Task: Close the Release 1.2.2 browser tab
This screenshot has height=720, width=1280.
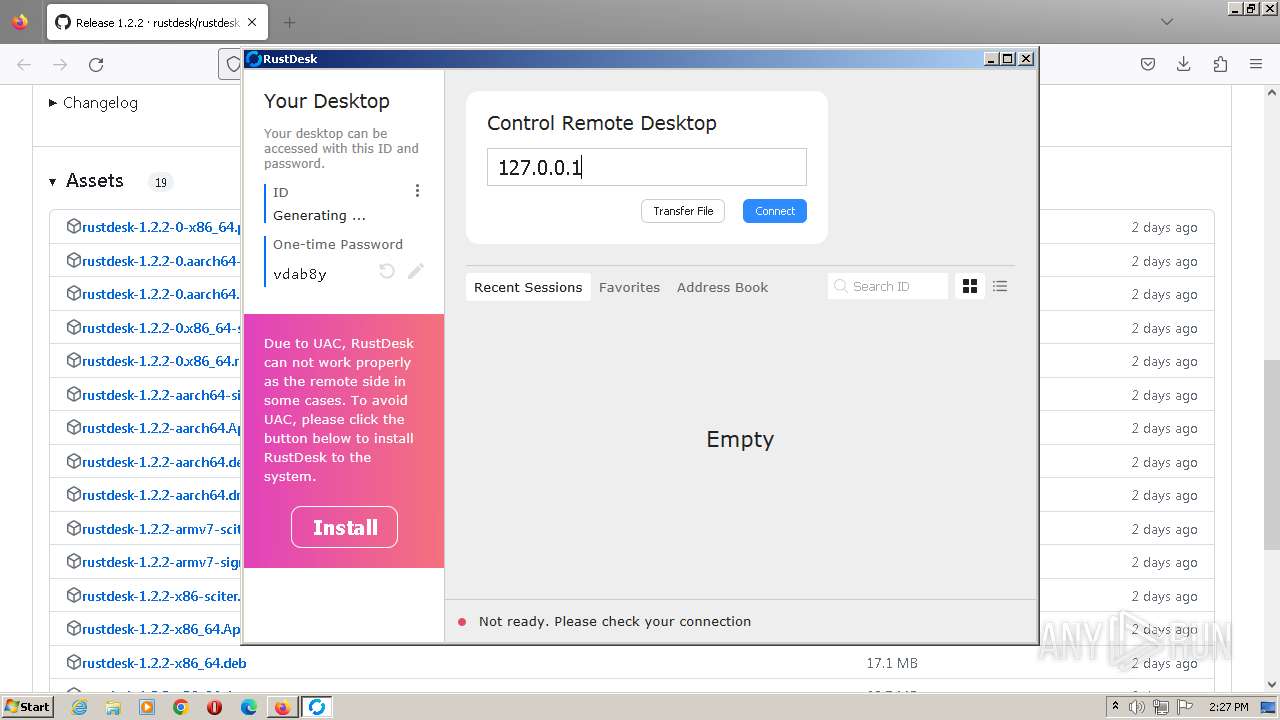Action: pos(252,22)
